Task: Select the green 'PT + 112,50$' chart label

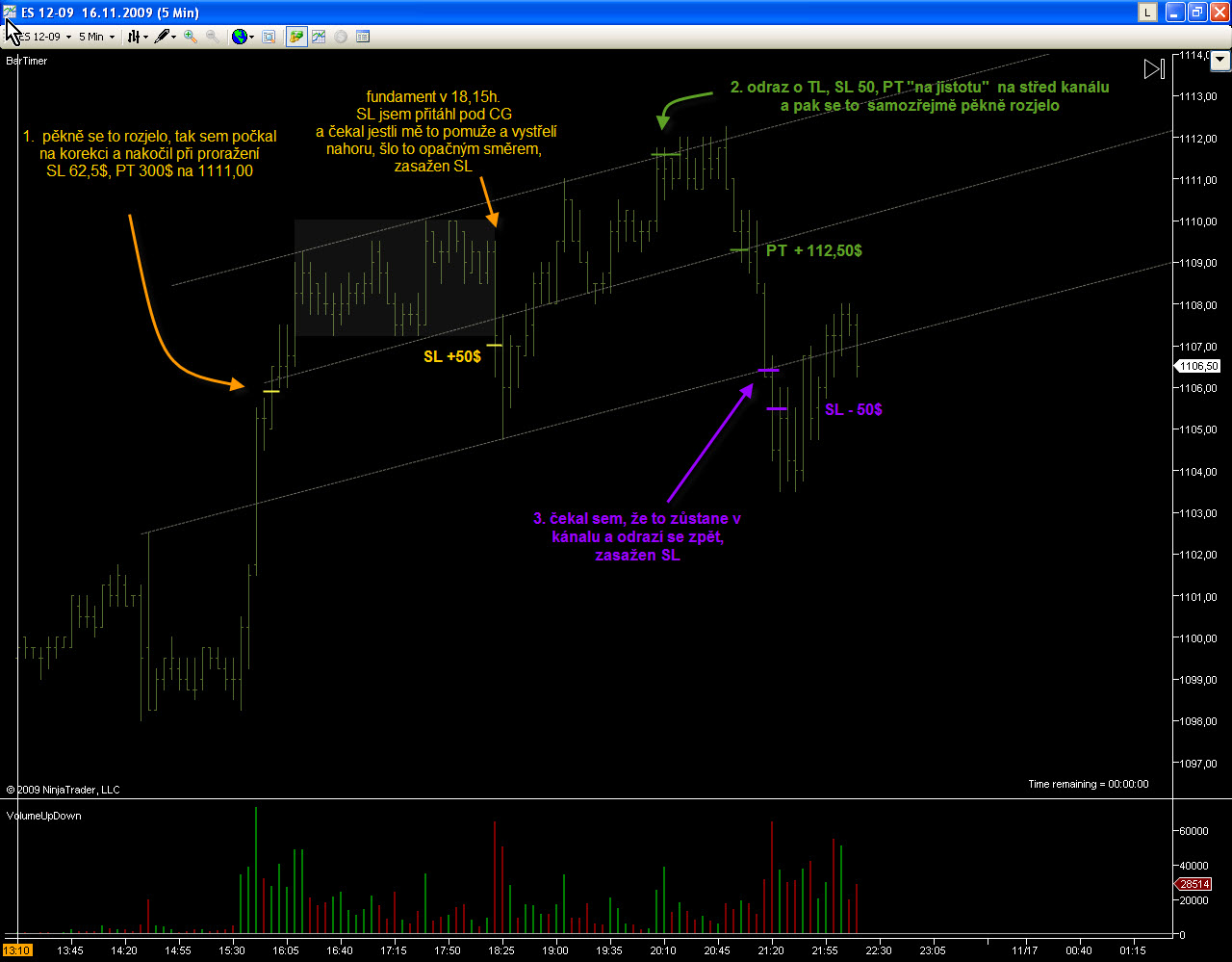Action: pos(814,250)
